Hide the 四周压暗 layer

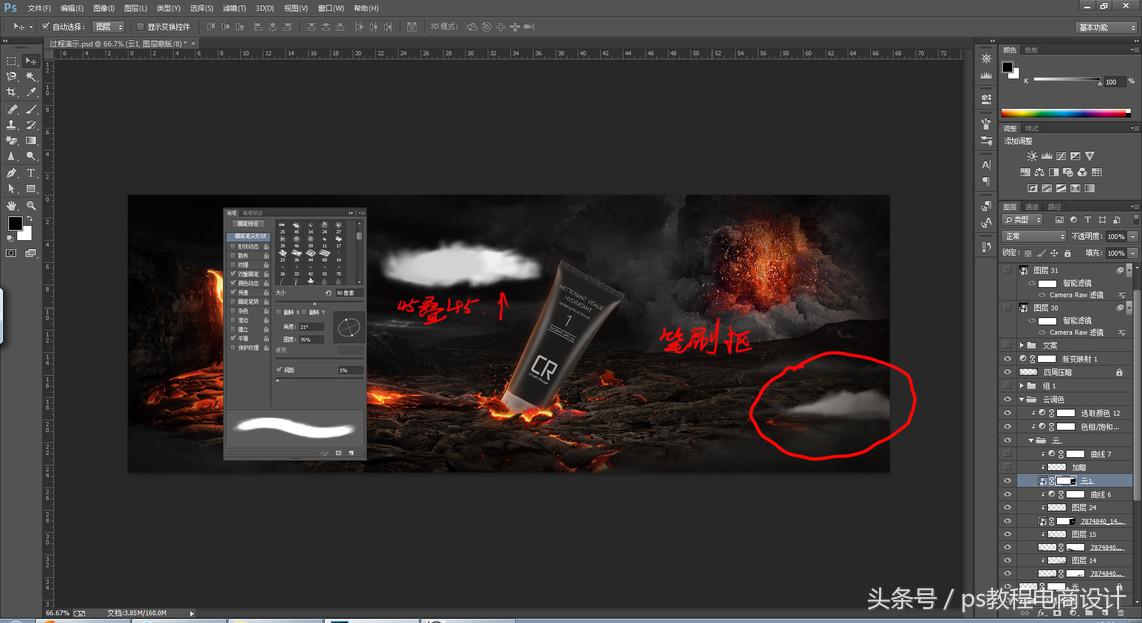pos(1007,372)
